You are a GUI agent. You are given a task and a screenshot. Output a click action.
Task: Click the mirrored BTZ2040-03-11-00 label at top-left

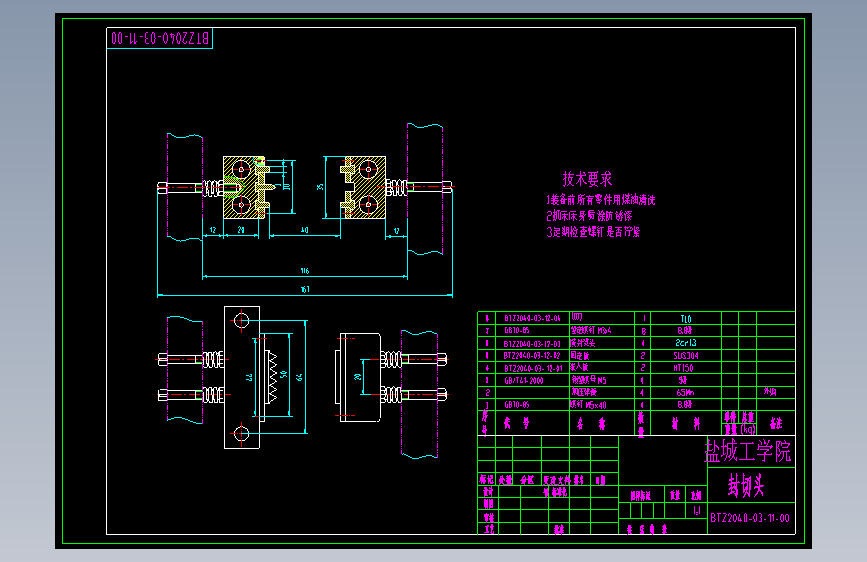160,38
